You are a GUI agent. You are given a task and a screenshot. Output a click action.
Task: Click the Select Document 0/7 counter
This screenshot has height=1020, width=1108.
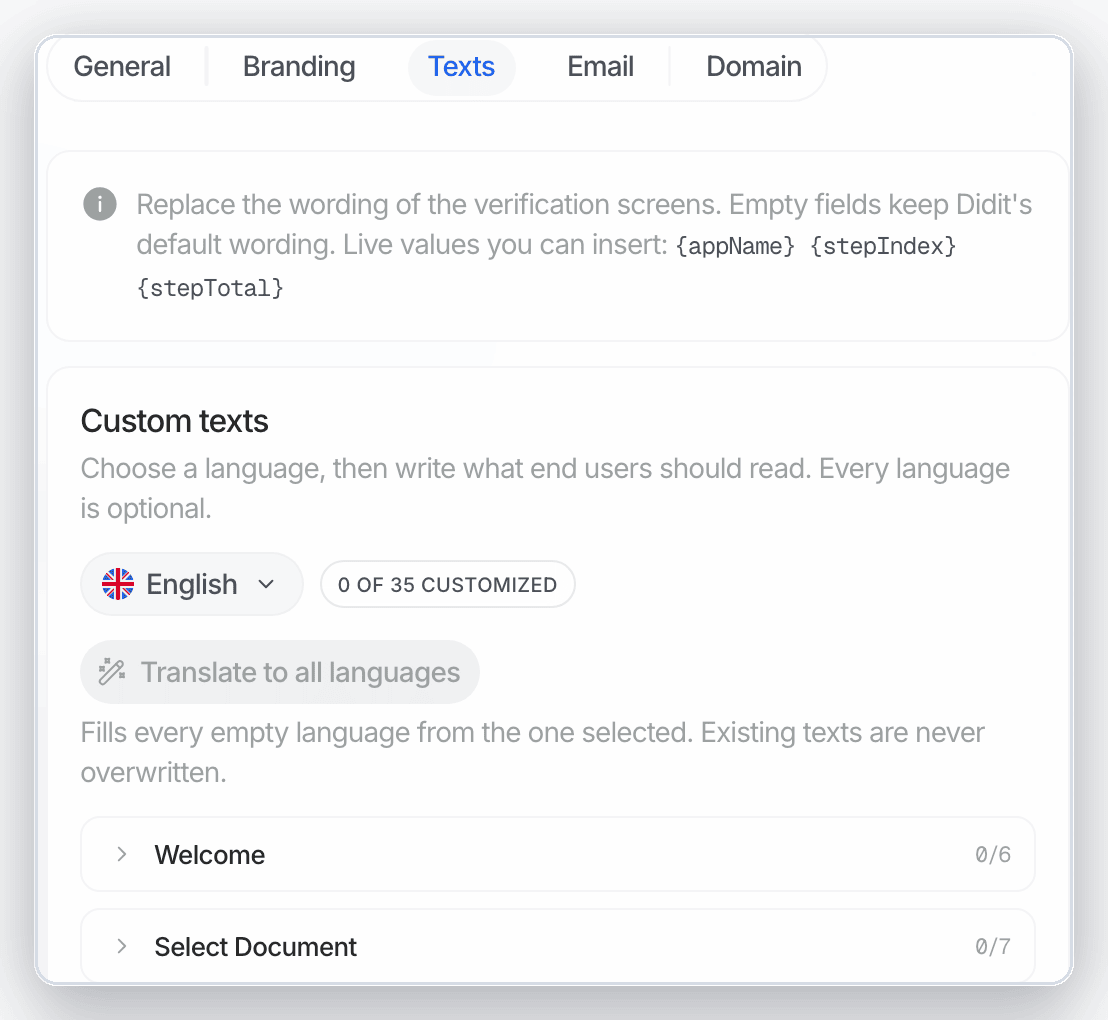click(993, 946)
